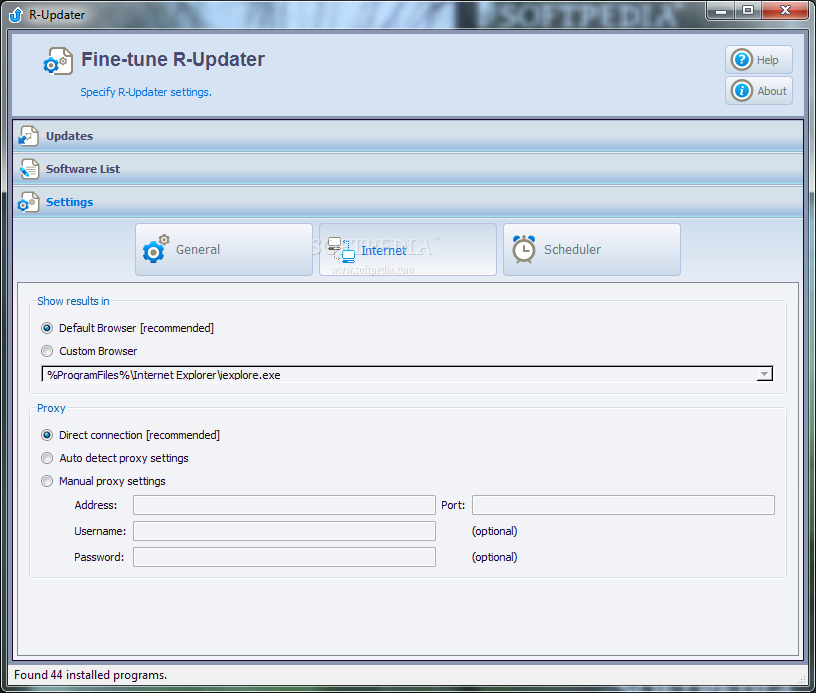Click 'Found 44 installed programs.' status text
The height and width of the screenshot is (693, 816).
click(x=91, y=675)
